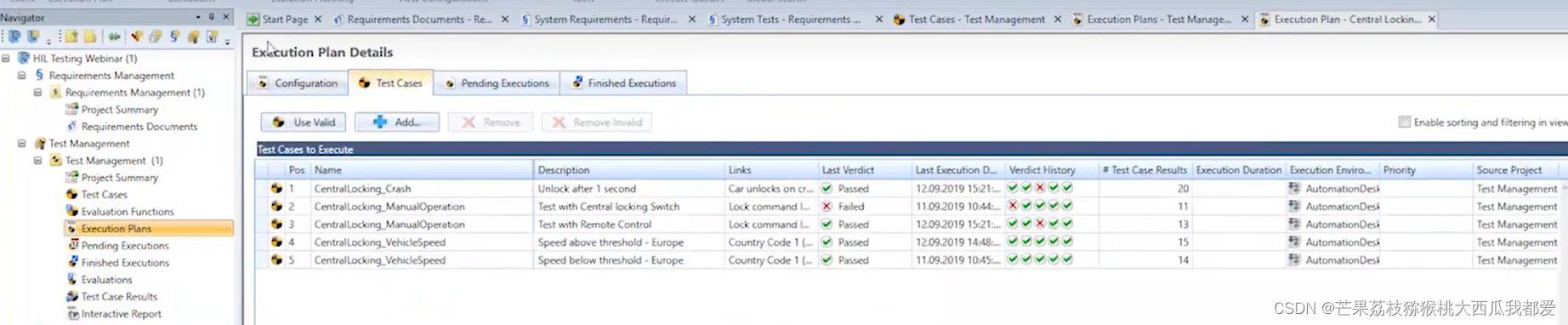Open Interactive Report in navigator

click(114, 314)
